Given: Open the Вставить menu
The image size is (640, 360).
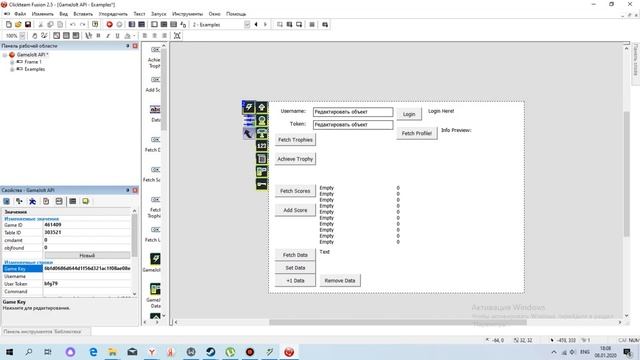Looking at the screenshot, I should point(83,14).
